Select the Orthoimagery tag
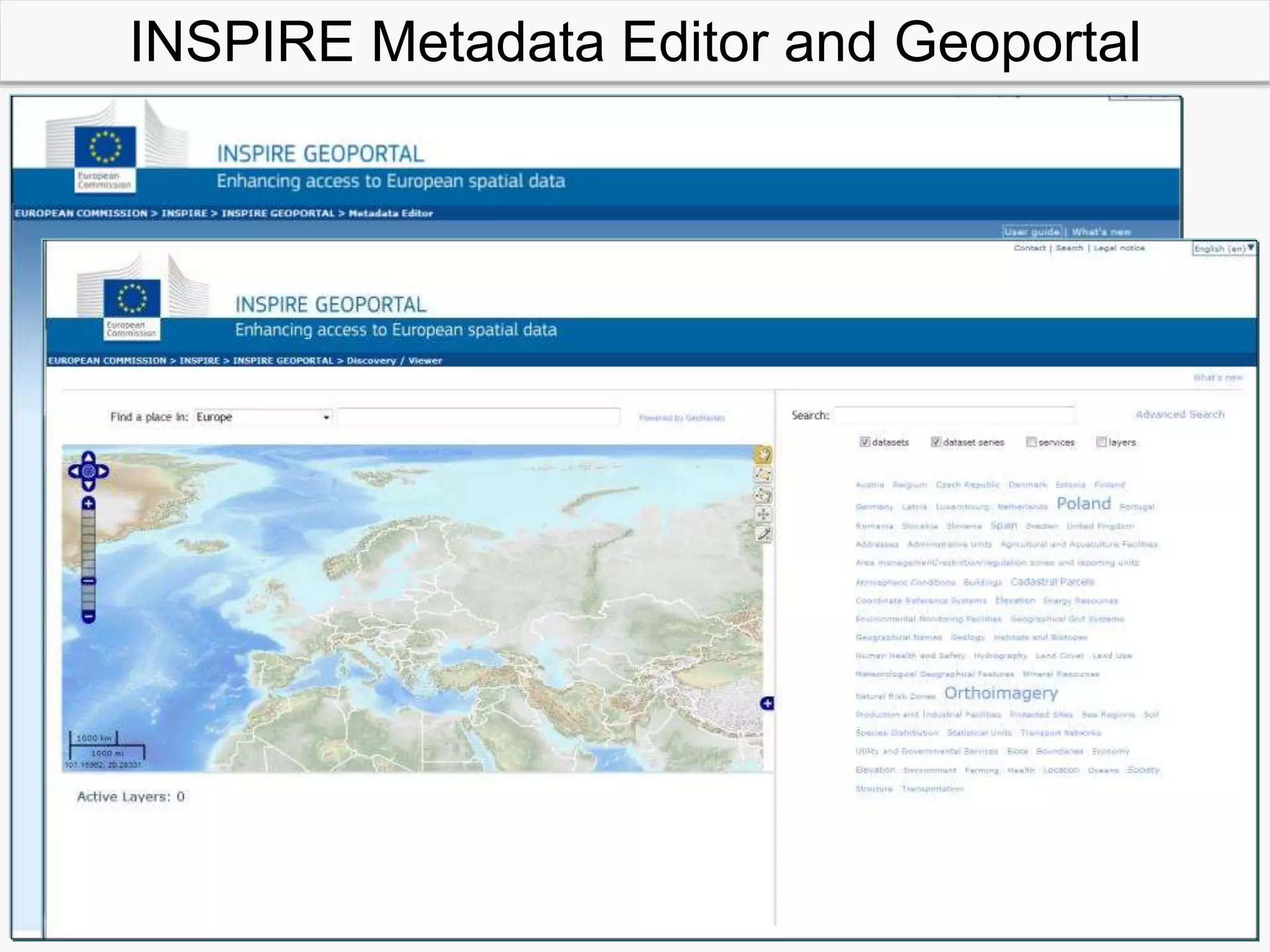The width and height of the screenshot is (1270, 952). [1001, 693]
